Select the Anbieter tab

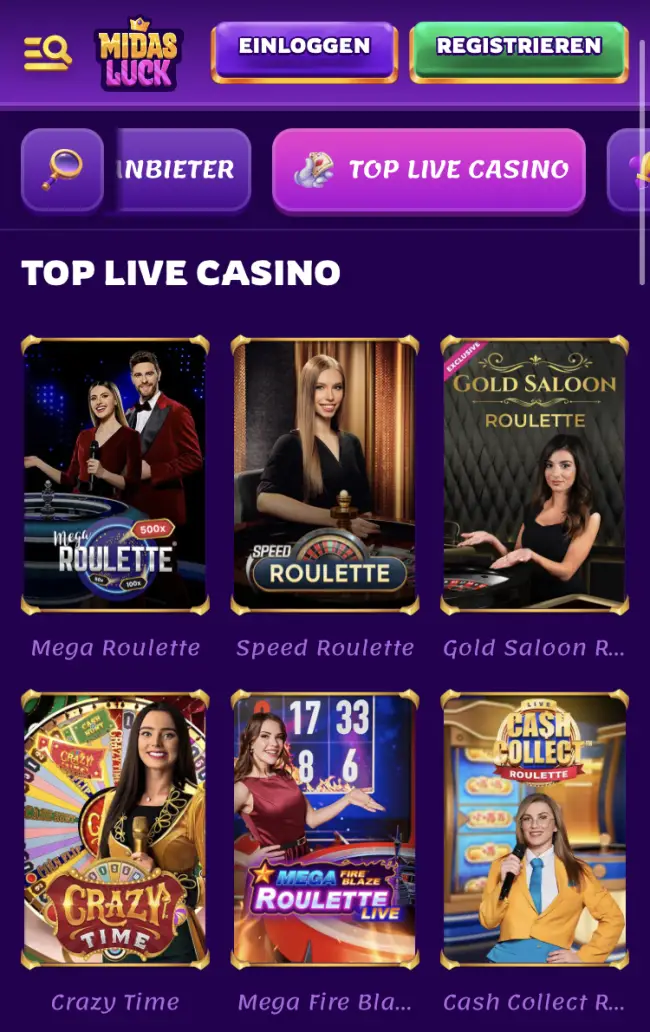(x=178, y=170)
